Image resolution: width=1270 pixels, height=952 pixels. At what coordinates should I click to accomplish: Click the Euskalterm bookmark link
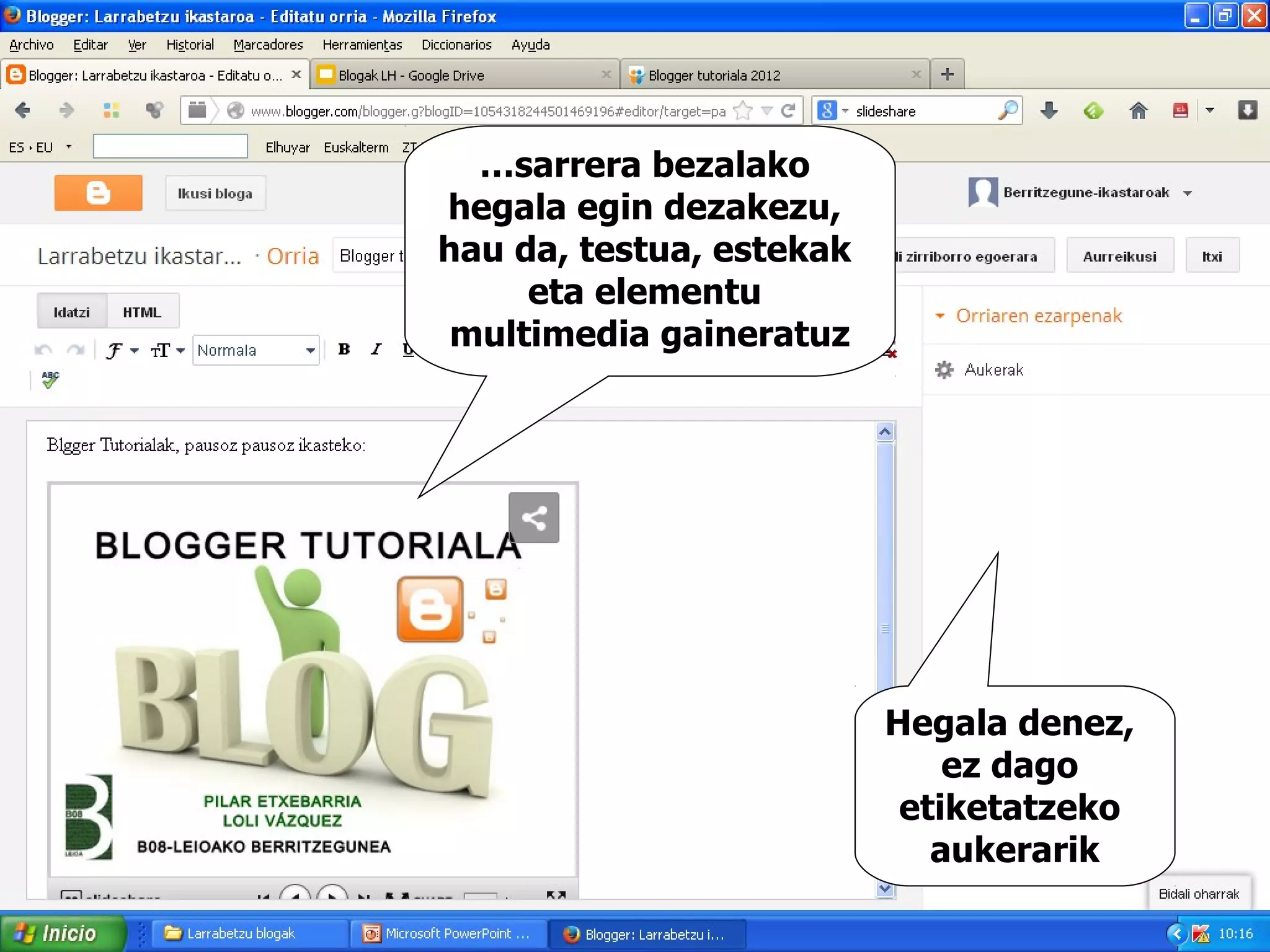tap(356, 147)
